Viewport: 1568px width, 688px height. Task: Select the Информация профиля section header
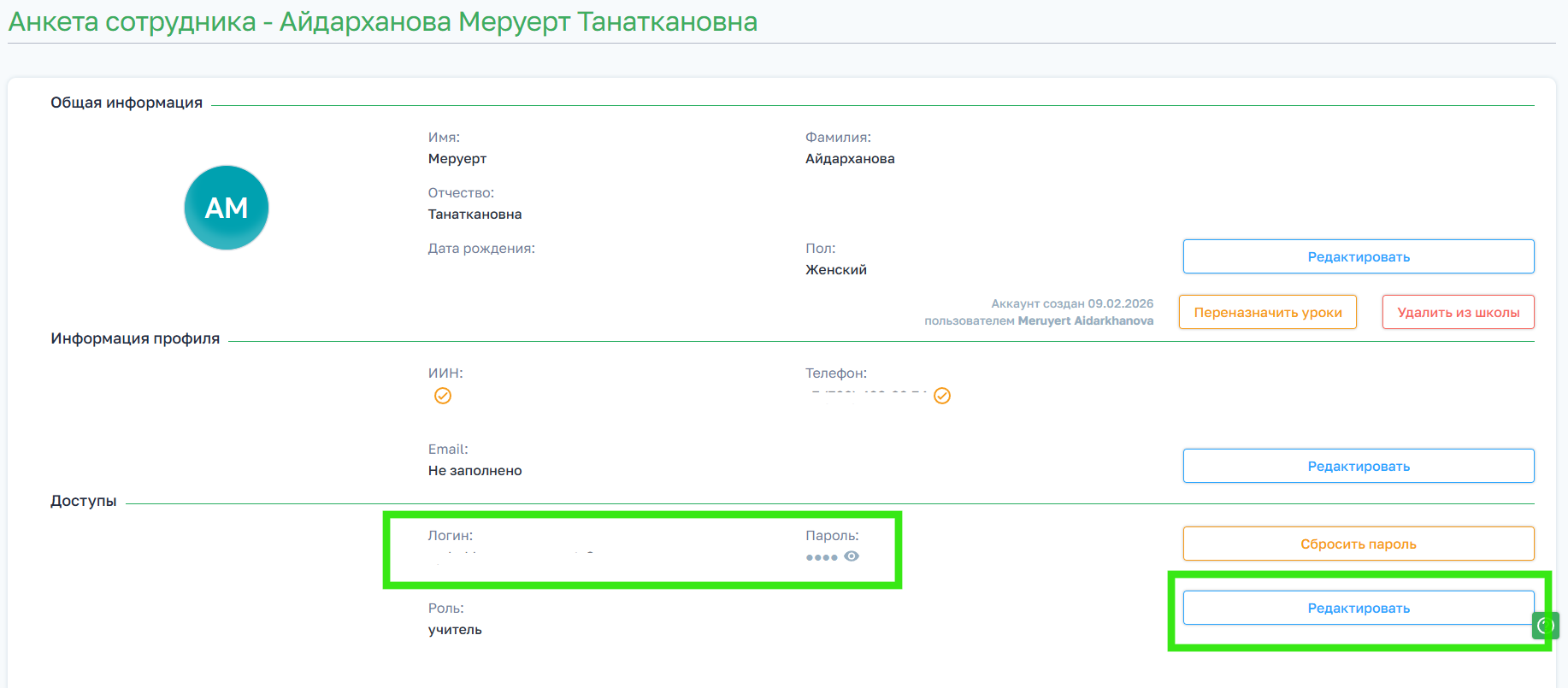point(135,338)
